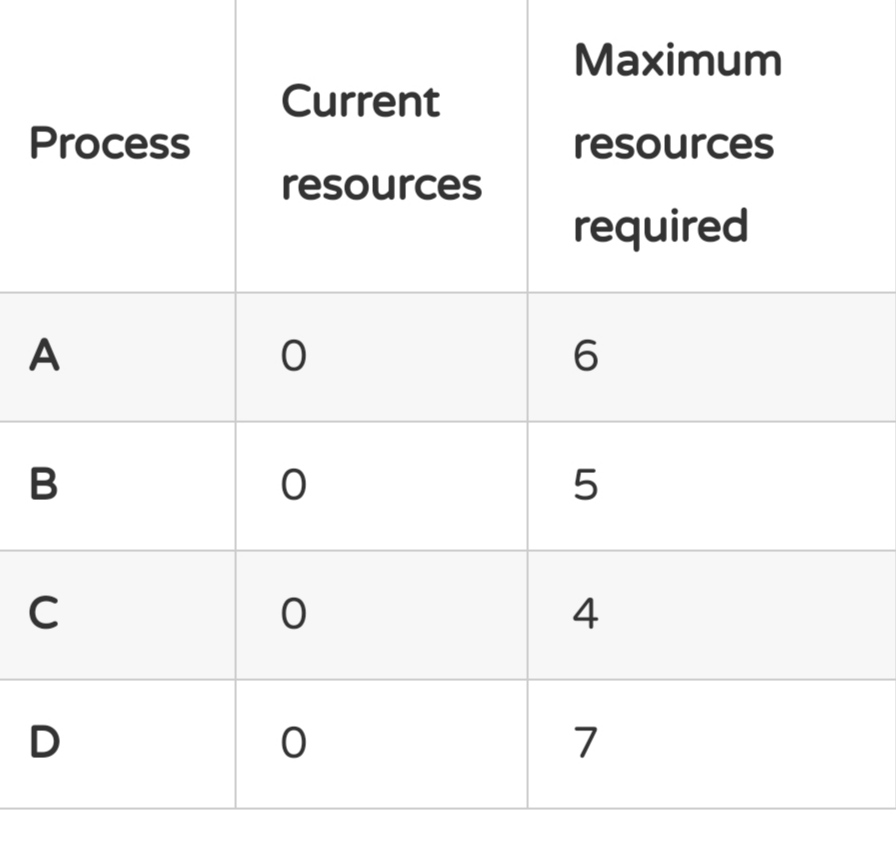Image resolution: width=896 pixels, height=851 pixels.
Task: Click "resources" directly below the word "Current"
Action: [381, 185]
